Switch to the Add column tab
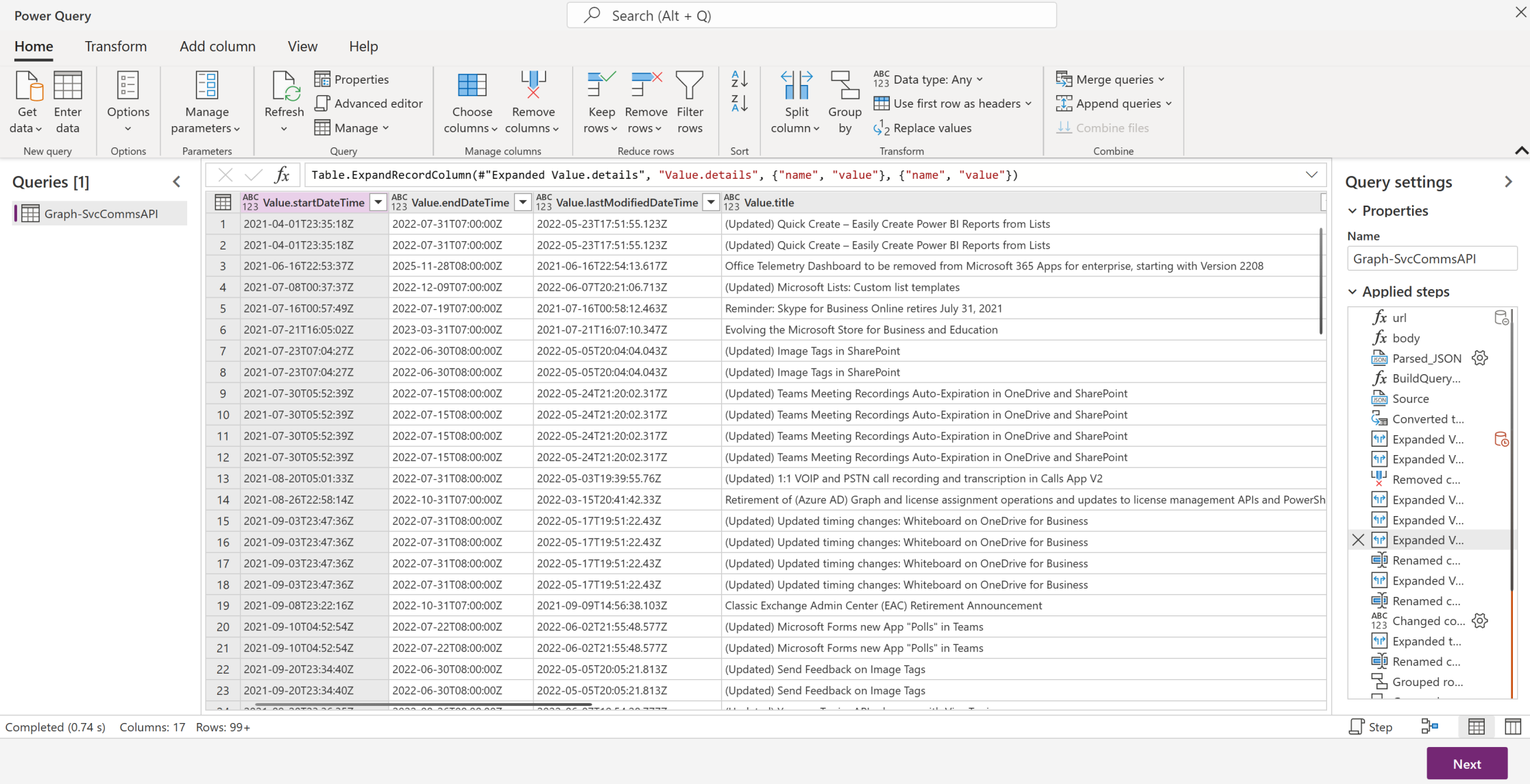1530x784 pixels. tap(217, 46)
